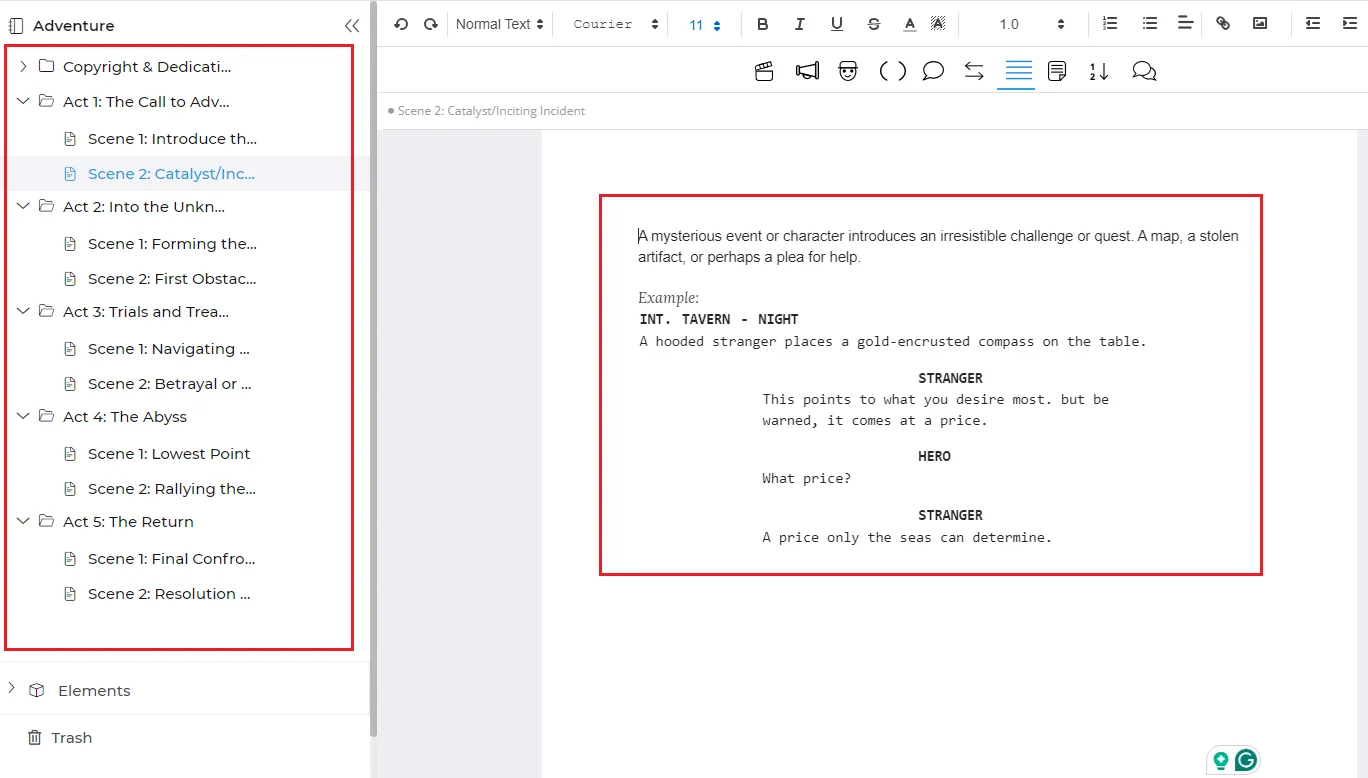The width and height of the screenshot is (1368, 778).
Task: Select the dialogue speech bubble element
Action: coord(933,71)
